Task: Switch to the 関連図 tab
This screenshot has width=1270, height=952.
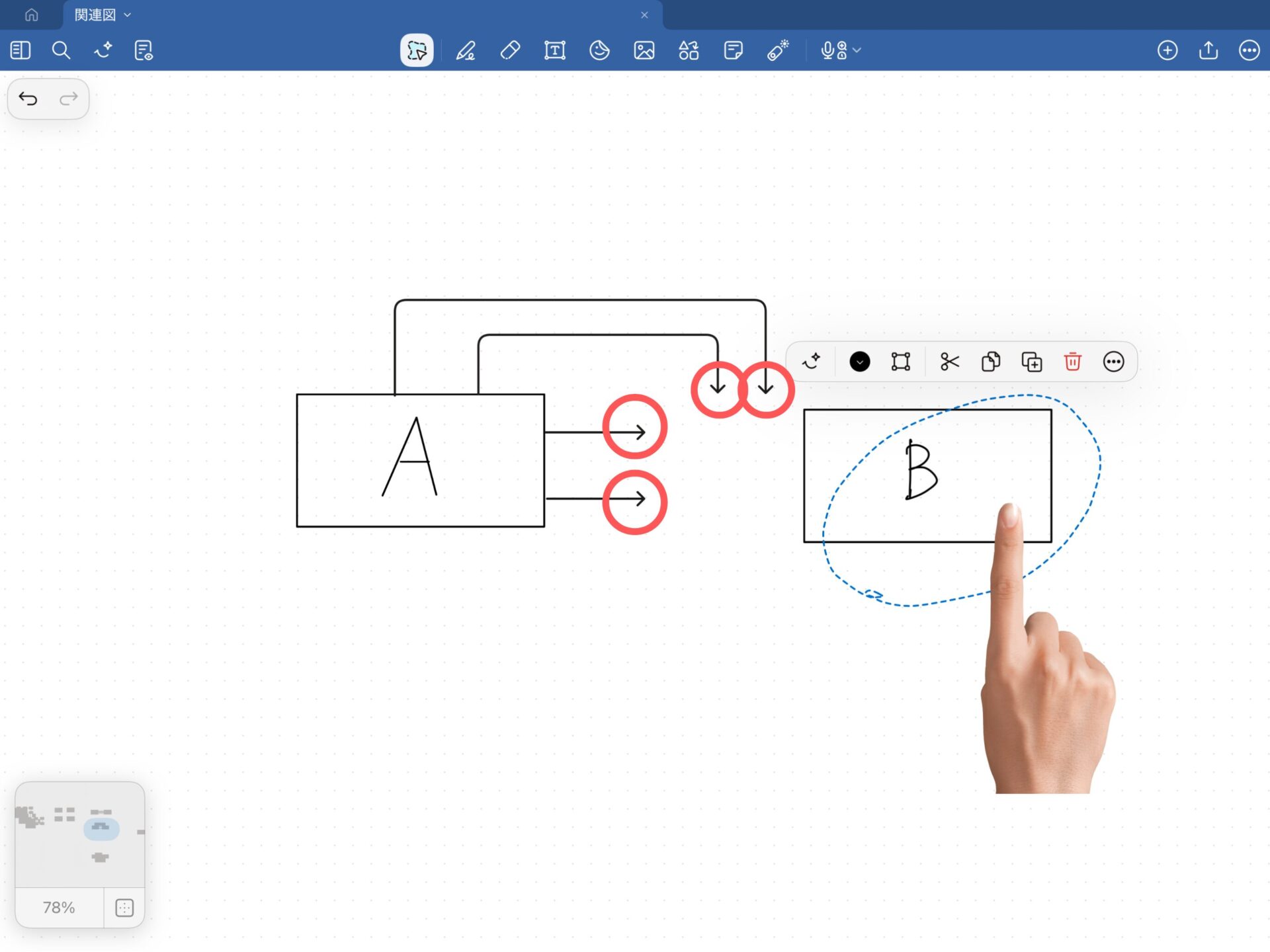Action: click(95, 15)
